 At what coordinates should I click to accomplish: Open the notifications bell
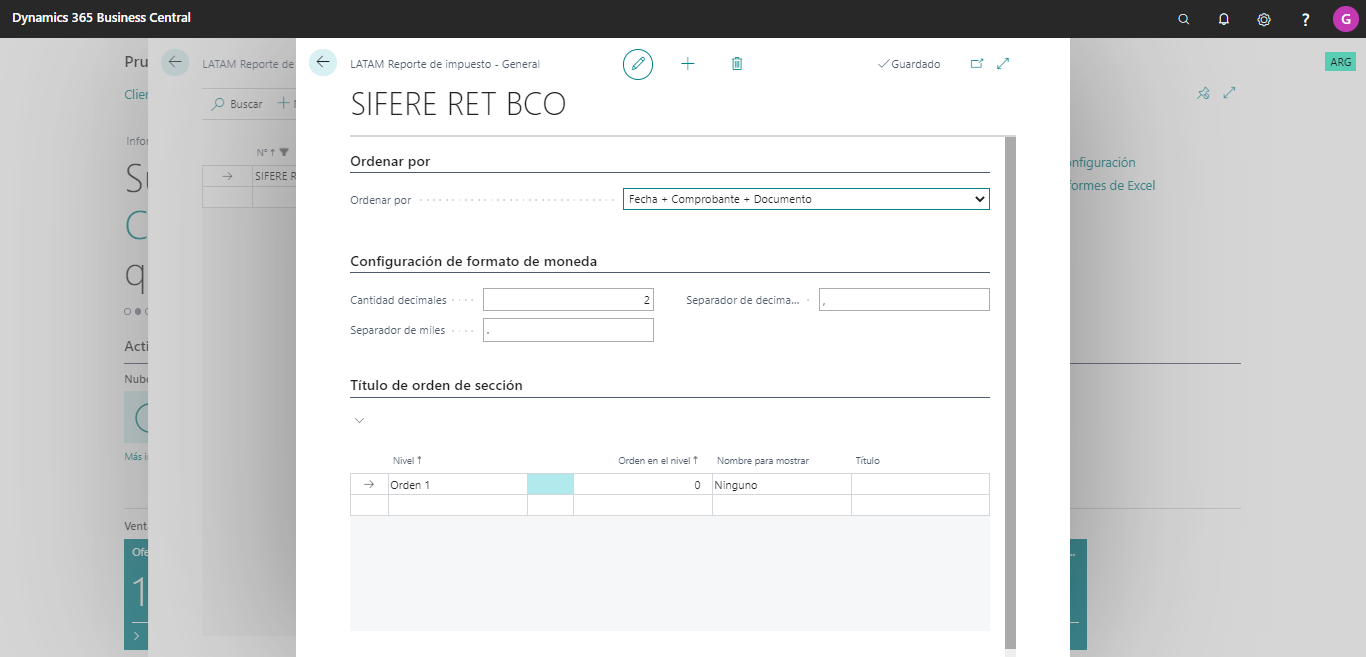(1224, 19)
